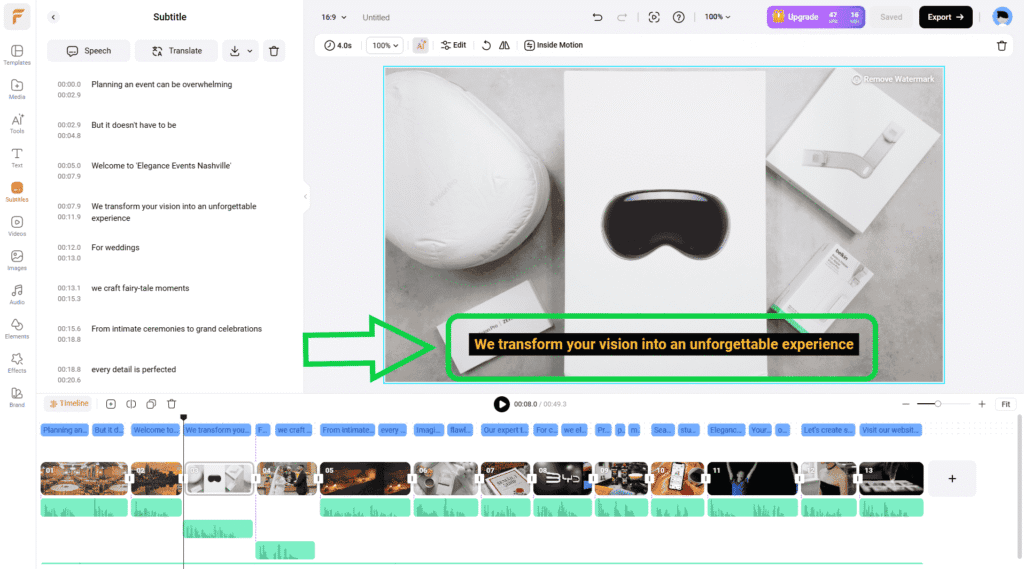Click Fit timeline button
The width and height of the screenshot is (1024, 569).
tap(1006, 404)
